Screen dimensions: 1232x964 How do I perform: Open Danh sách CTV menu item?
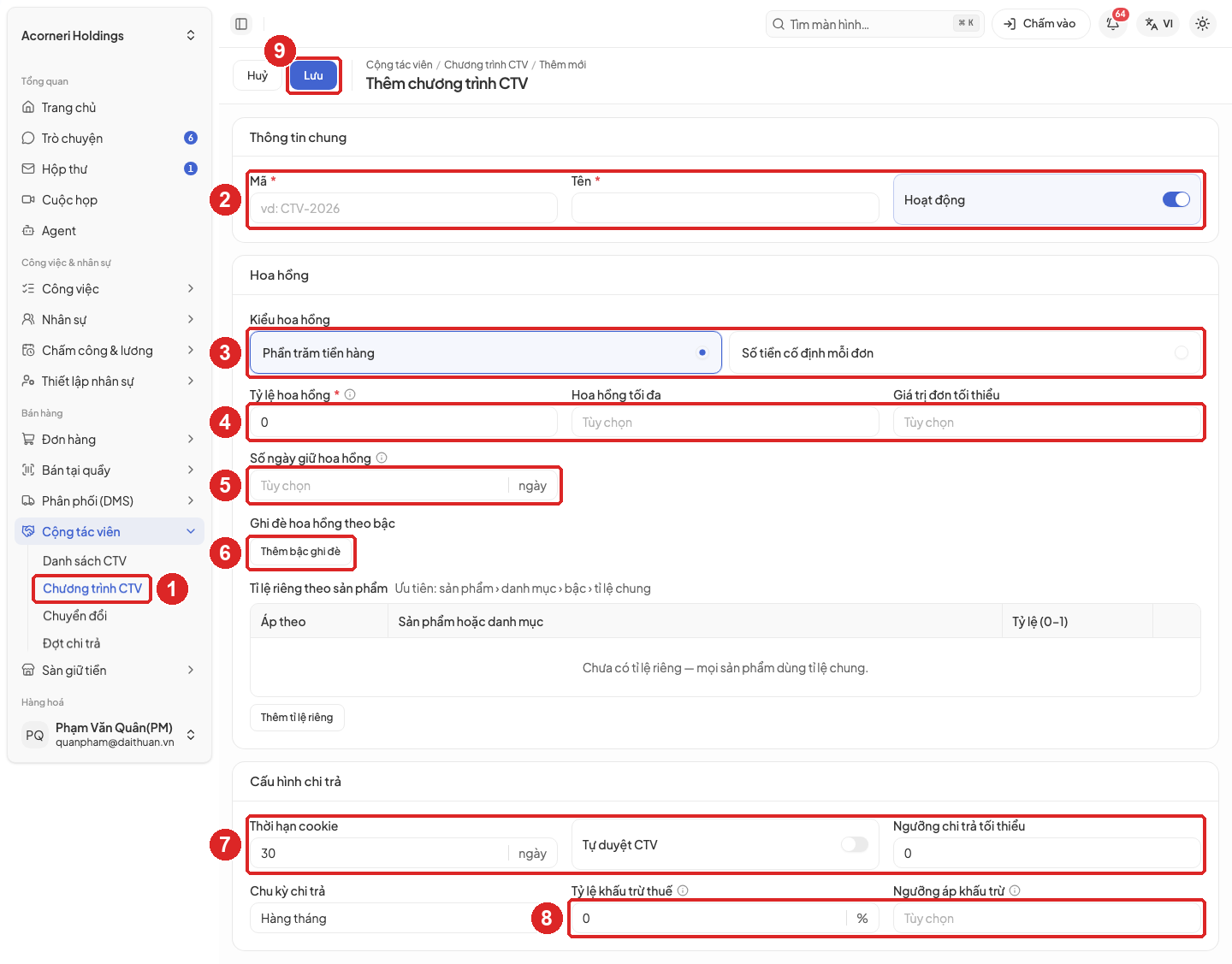(x=85, y=560)
